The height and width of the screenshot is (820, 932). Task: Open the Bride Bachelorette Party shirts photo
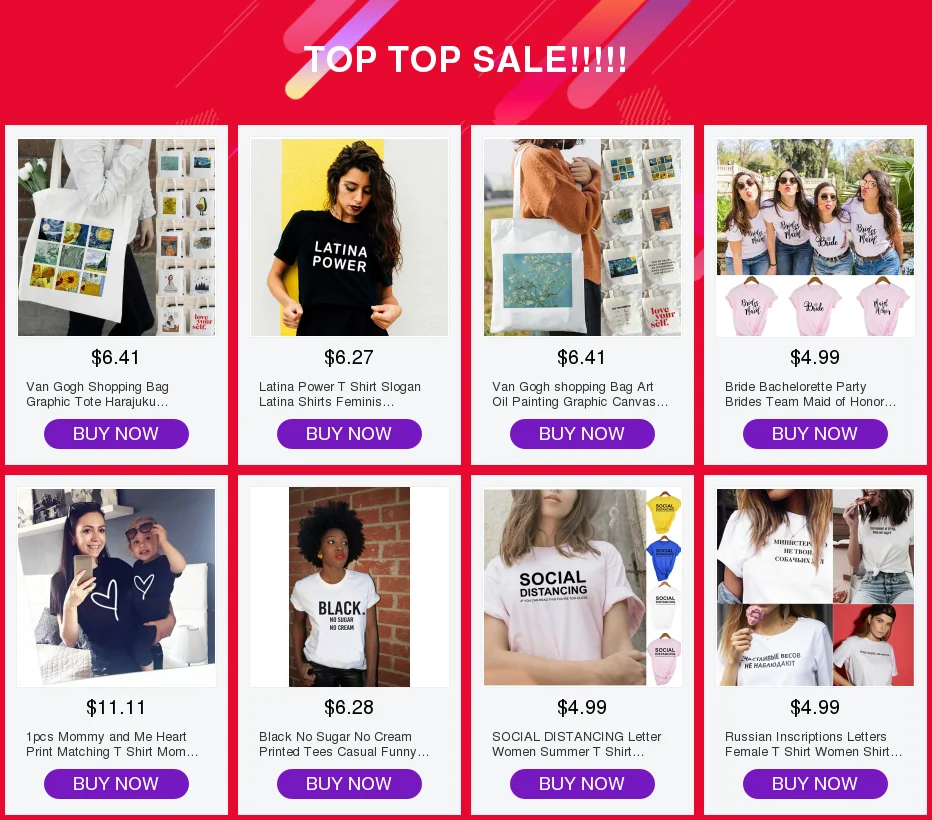[x=816, y=237]
